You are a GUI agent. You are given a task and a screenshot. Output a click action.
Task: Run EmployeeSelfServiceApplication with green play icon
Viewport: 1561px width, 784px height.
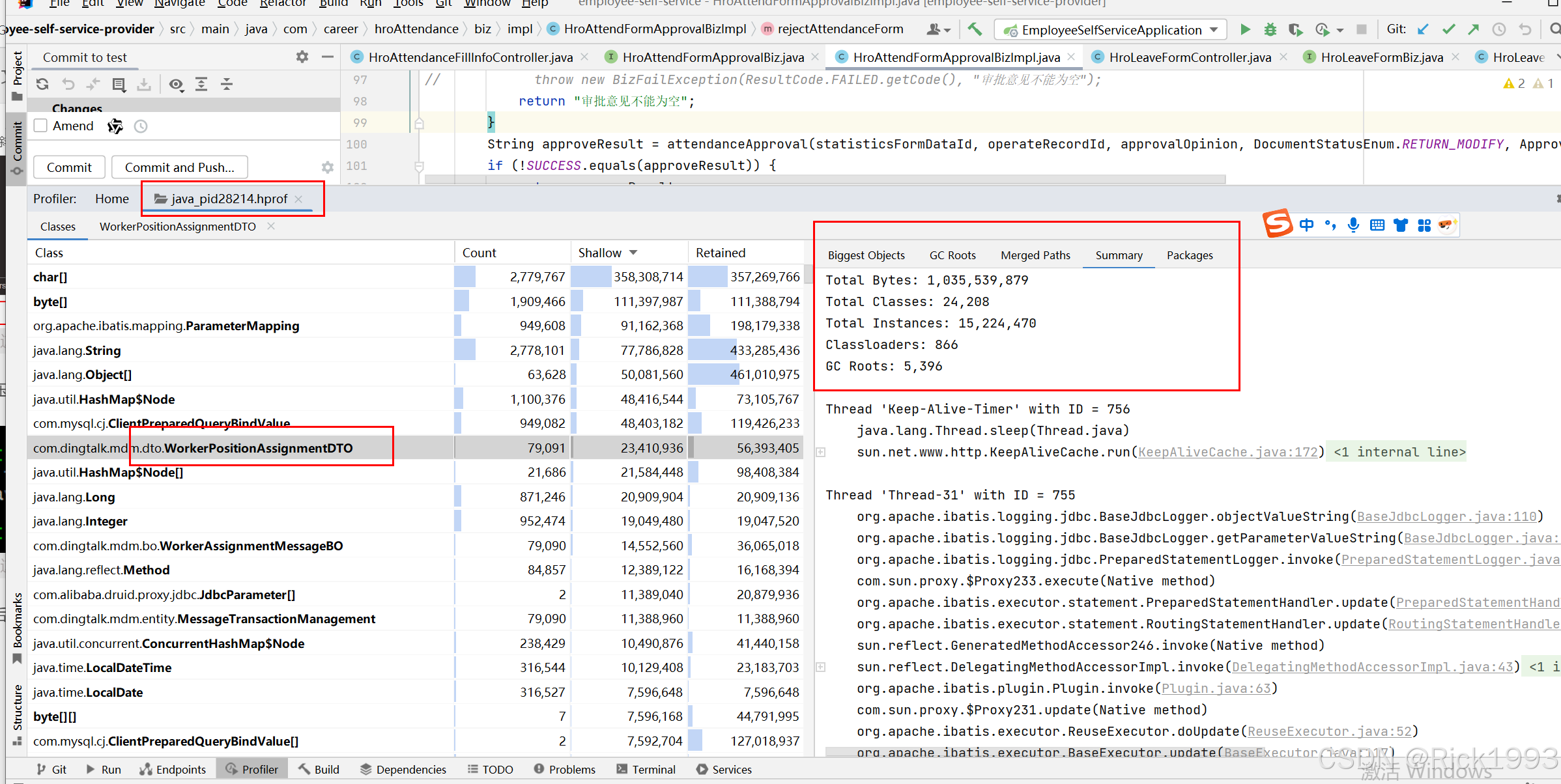[1245, 29]
